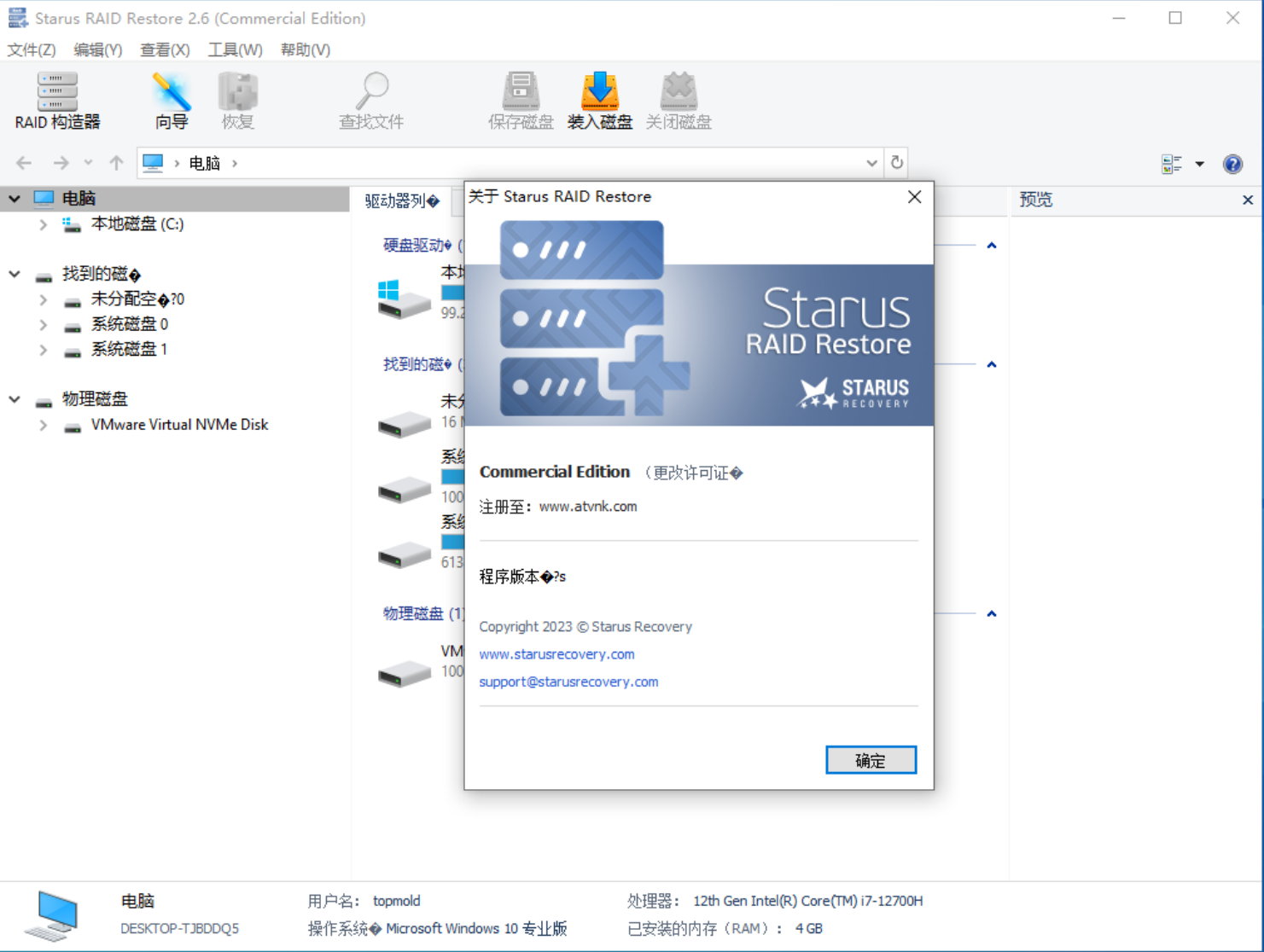Collapse the 找到的磁盘 tree group
Image resolution: width=1264 pixels, height=952 pixels.
click(15, 274)
